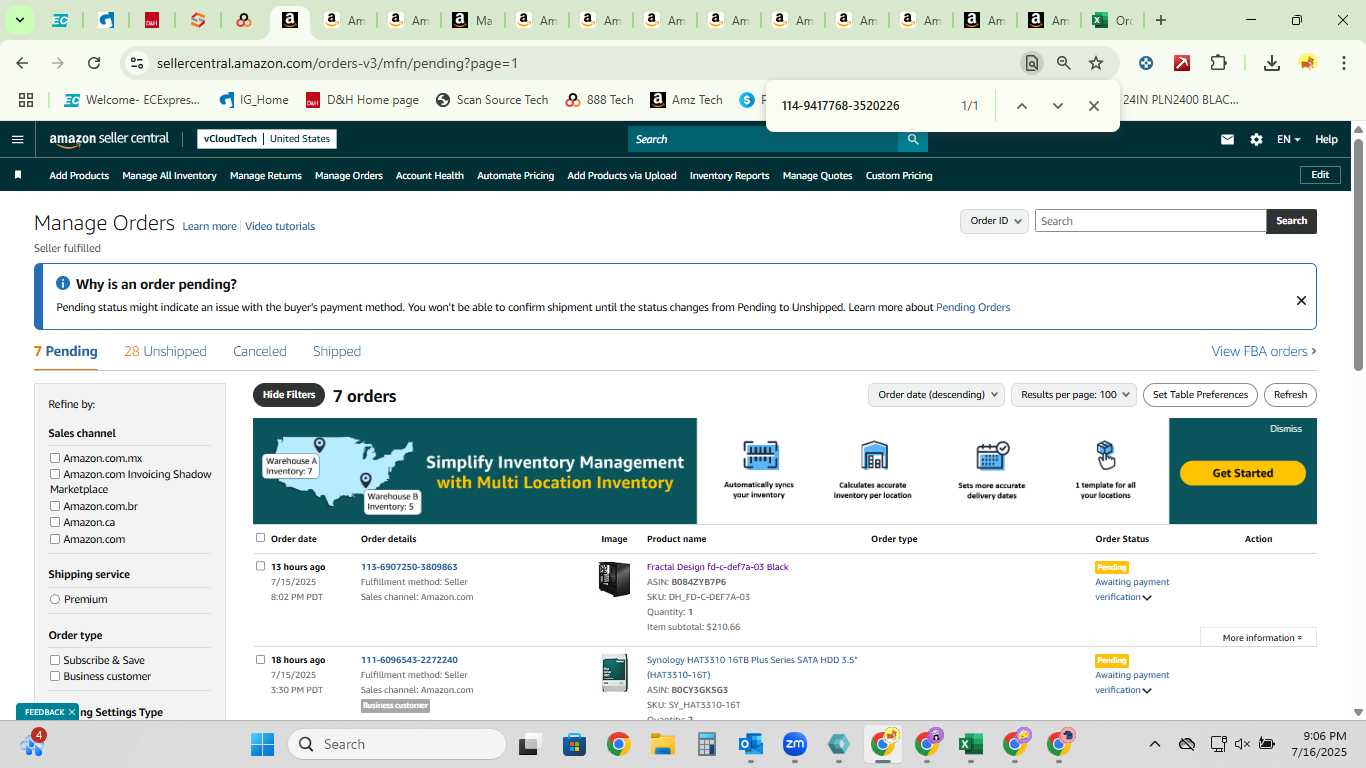This screenshot has width=1366, height=768.
Task: Show hidden system tray icons
Action: click(x=1154, y=744)
